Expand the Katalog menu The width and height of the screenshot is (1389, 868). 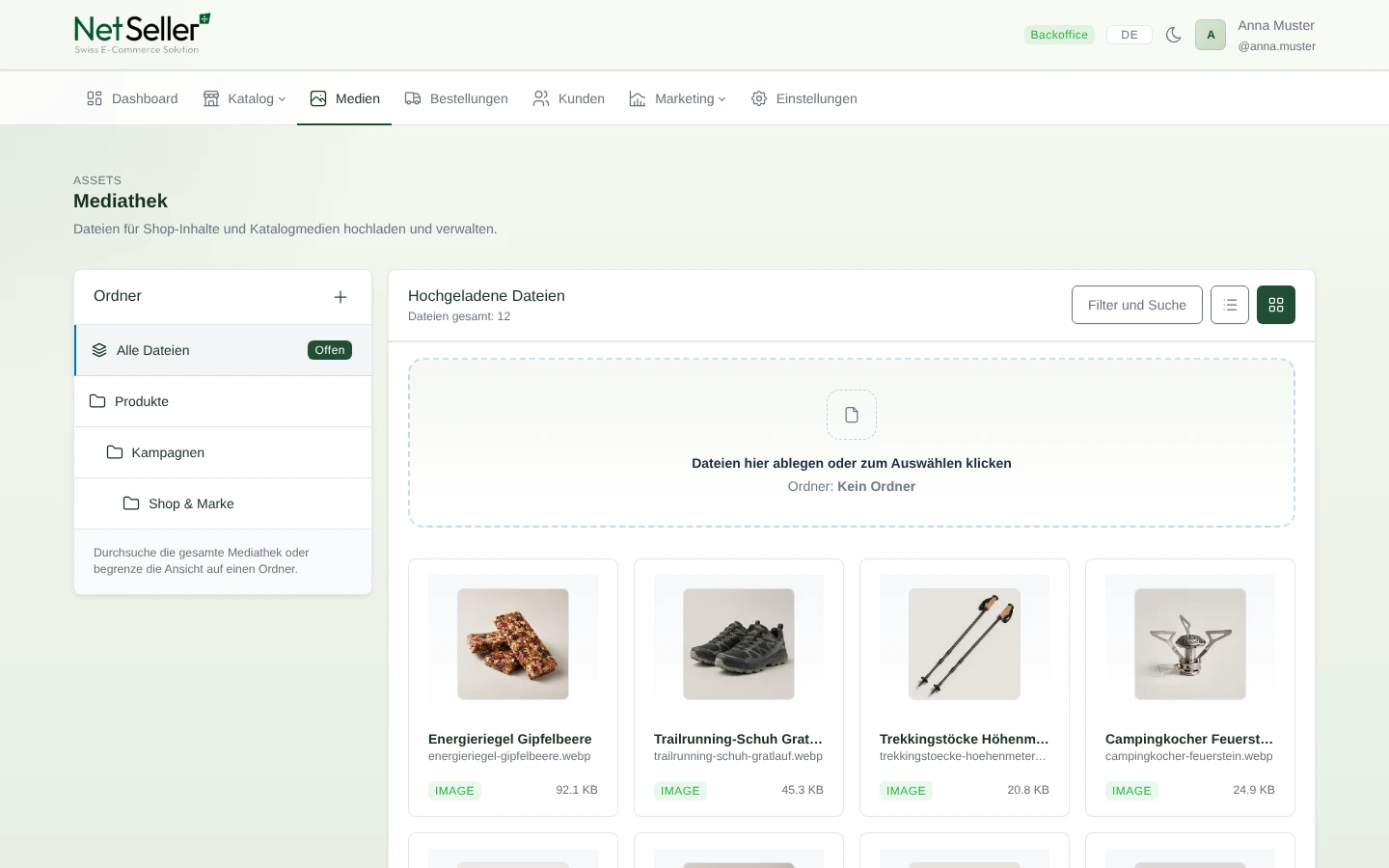pyautogui.click(x=245, y=98)
